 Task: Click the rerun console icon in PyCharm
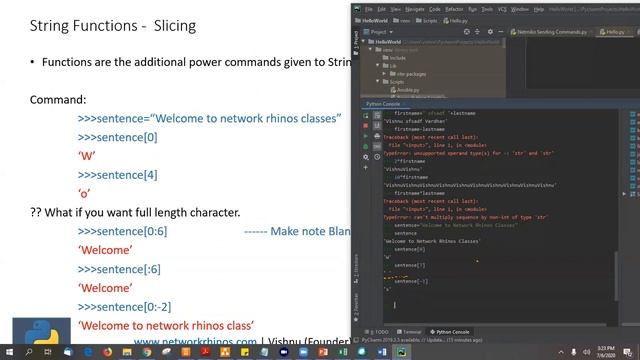366,116
